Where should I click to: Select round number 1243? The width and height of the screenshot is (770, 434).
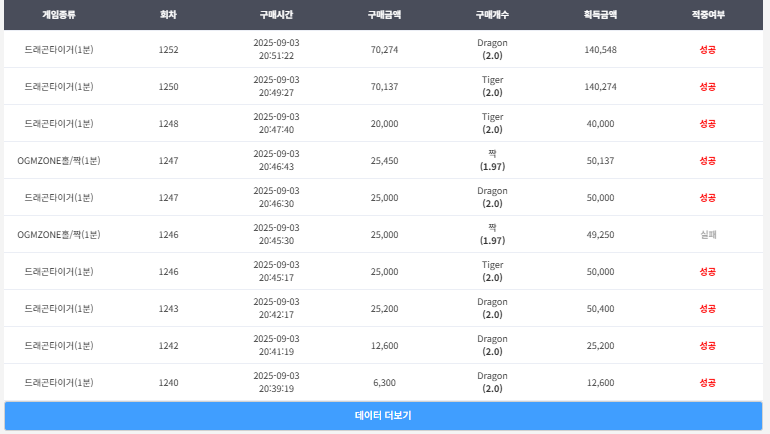(168, 309)
